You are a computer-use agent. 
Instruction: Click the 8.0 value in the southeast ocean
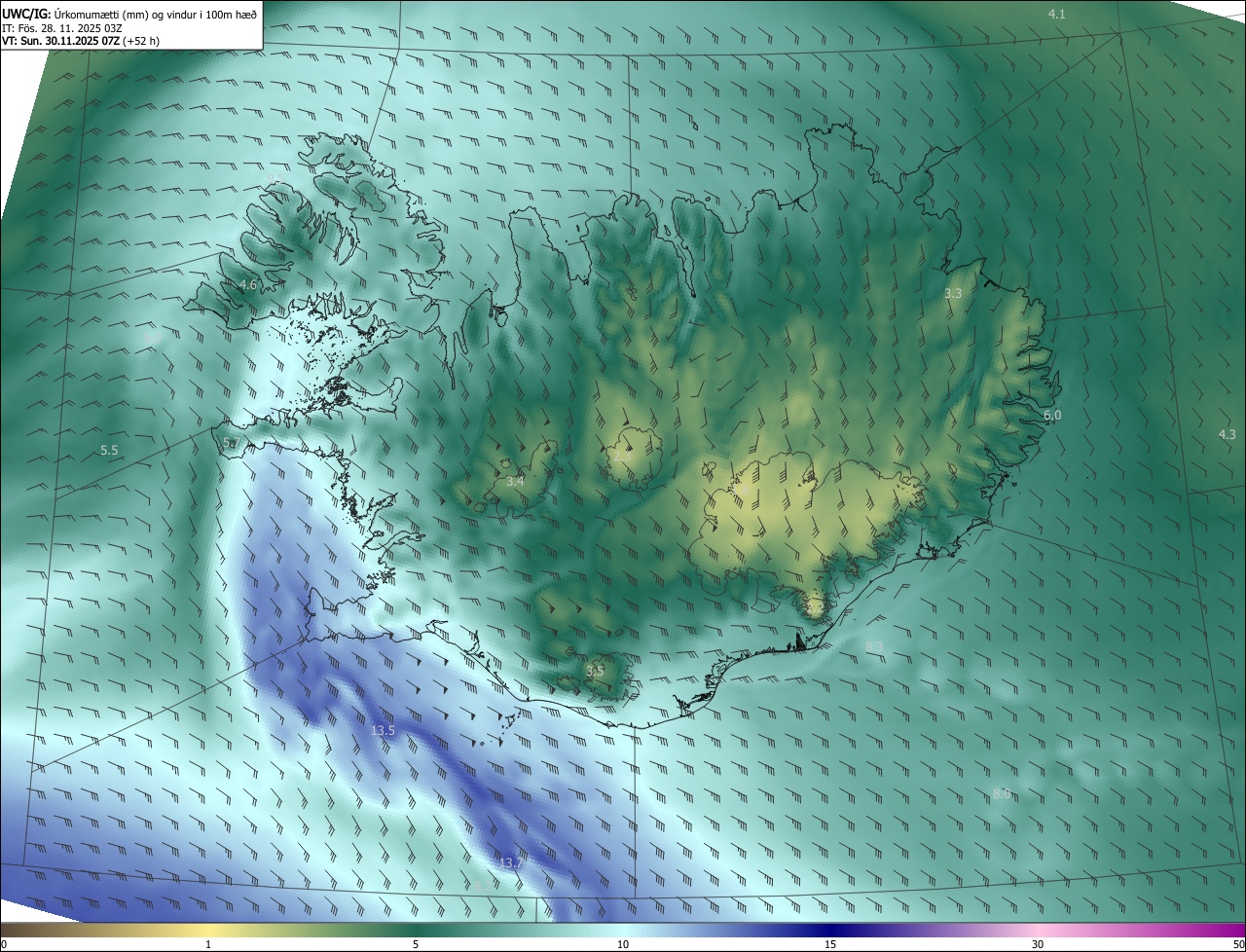pos(1002,794)
